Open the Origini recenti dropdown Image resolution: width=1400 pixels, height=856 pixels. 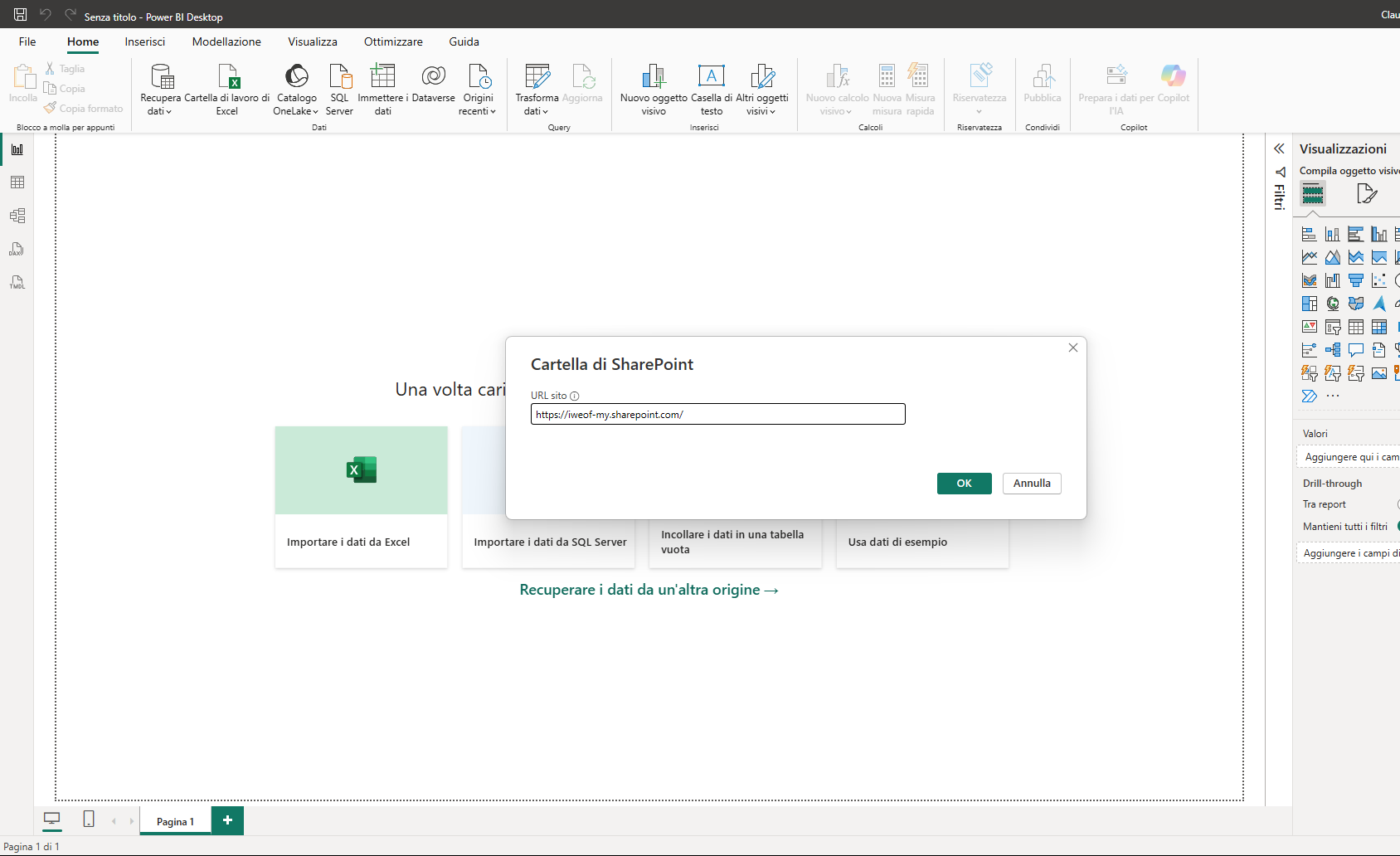(478, 90)
